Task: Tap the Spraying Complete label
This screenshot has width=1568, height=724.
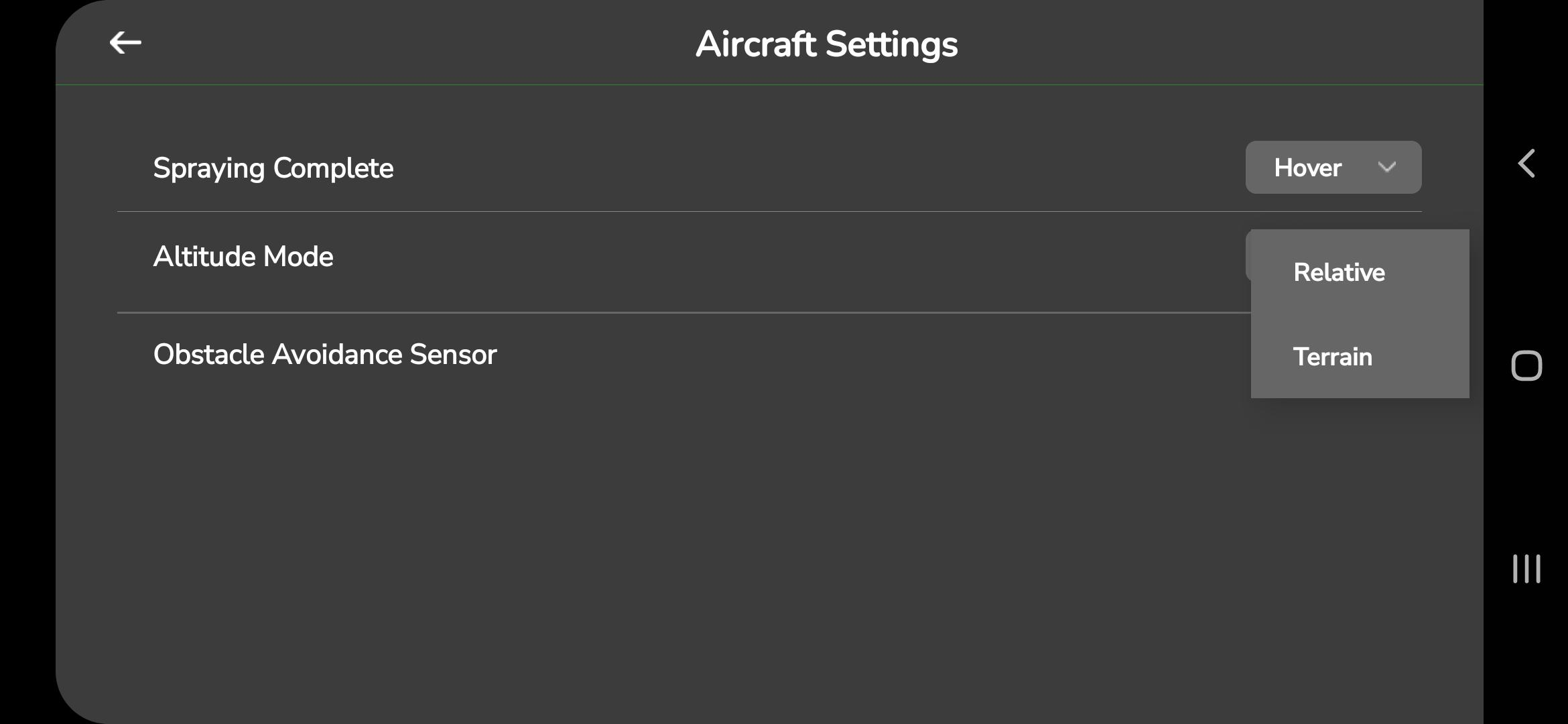Action: click(273, 168)
